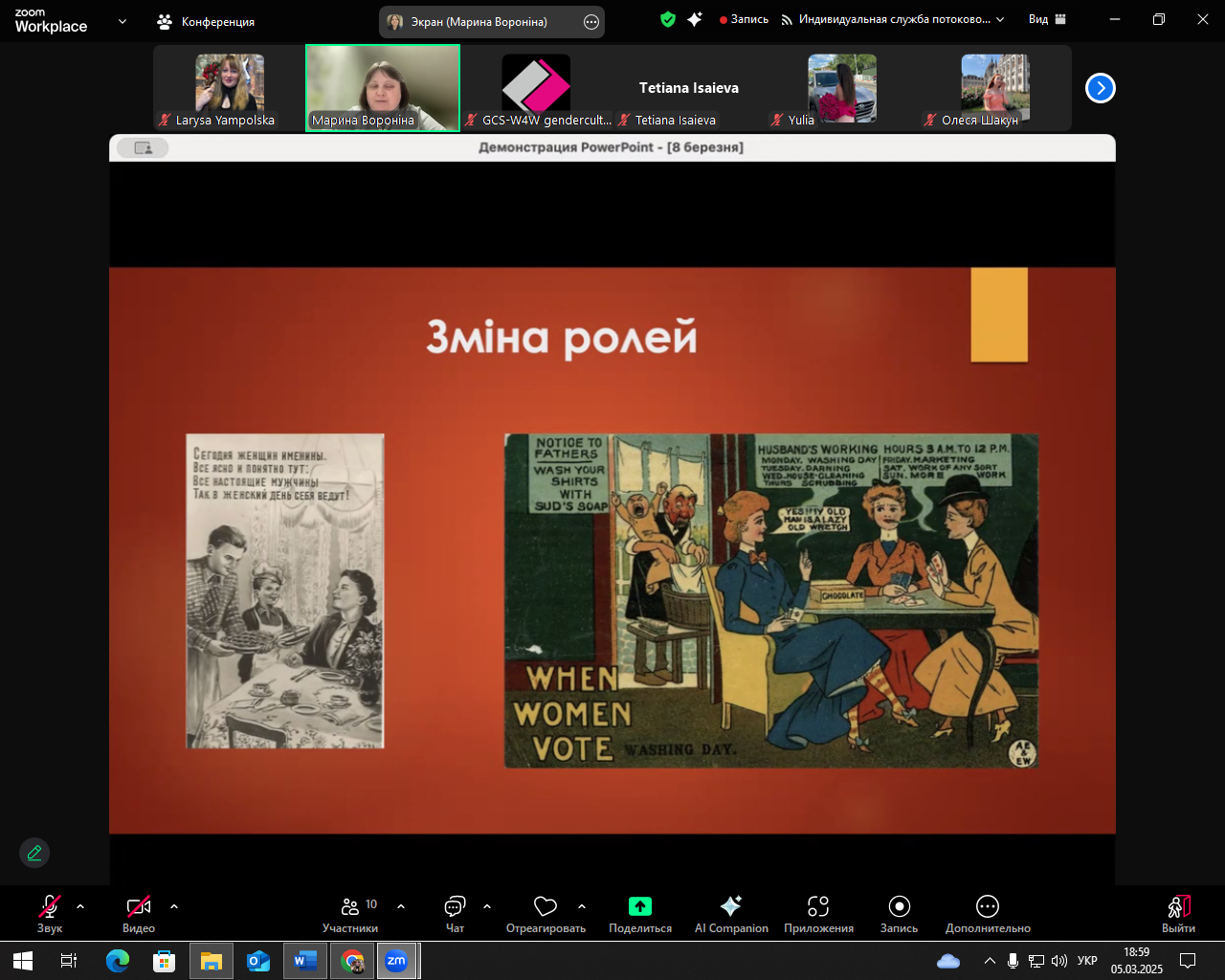Image resolution: width=1225 pixels, height=980 pixels.
Task: Open Zoom Workplace dropdown arrow
Action: [122, 21]
